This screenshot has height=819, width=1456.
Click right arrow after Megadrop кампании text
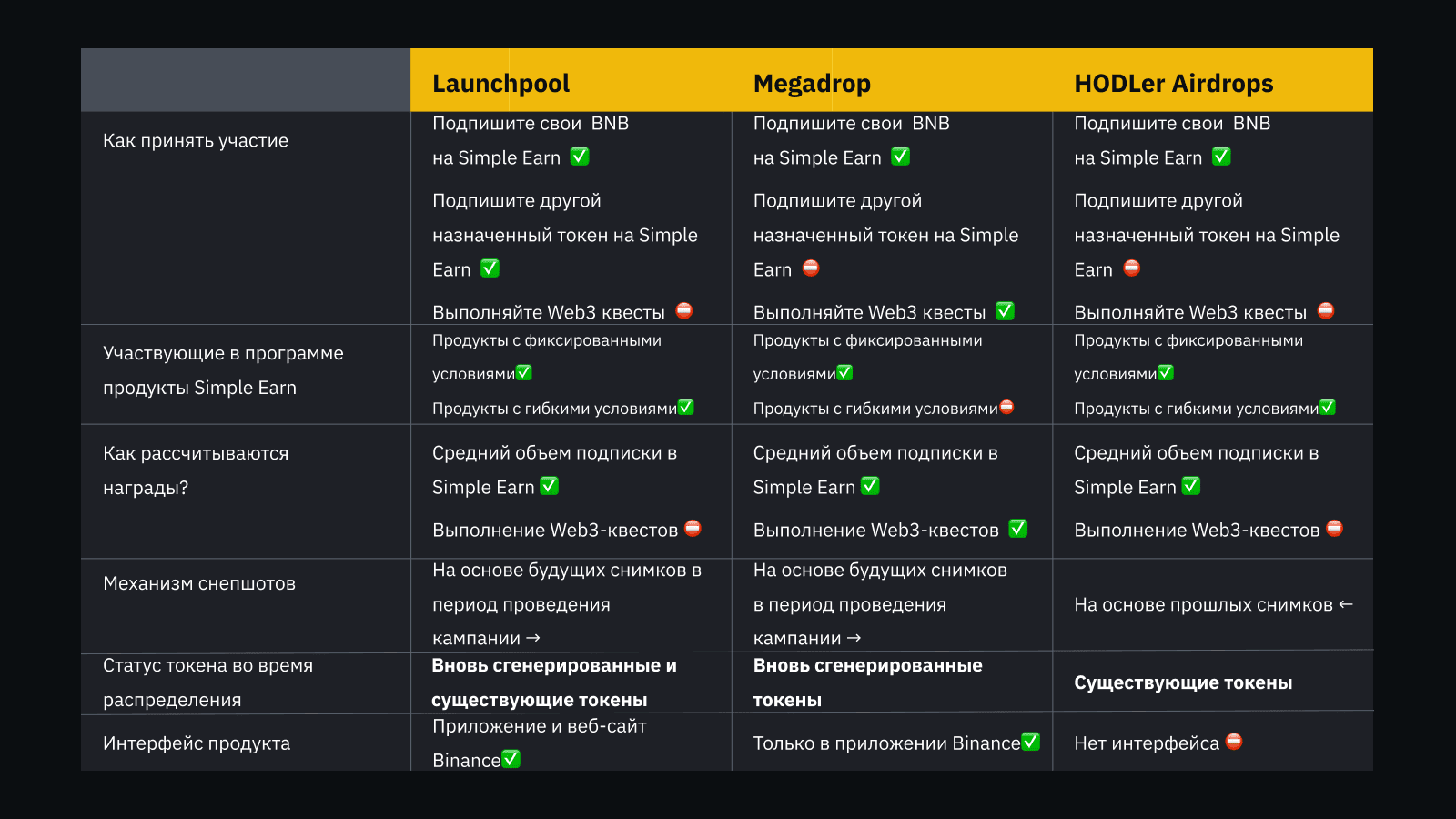pos(854,639)
